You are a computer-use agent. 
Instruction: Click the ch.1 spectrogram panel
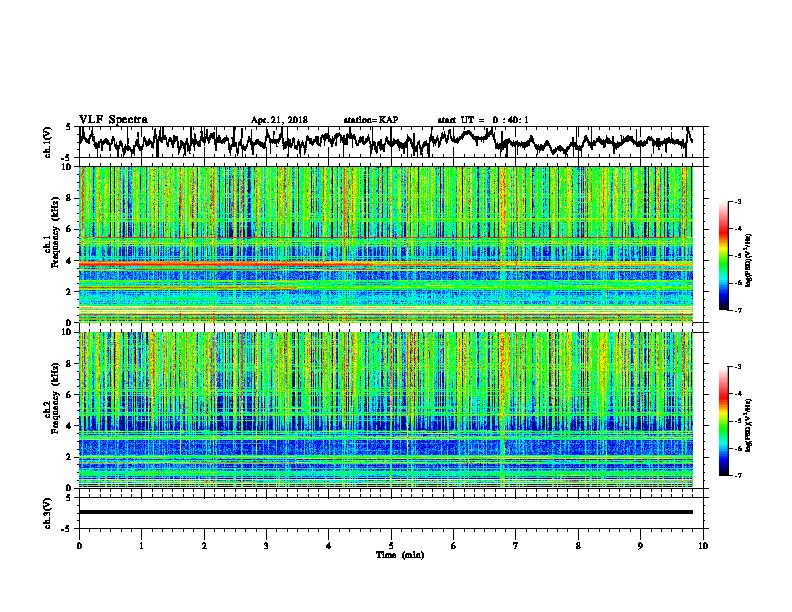[386, 244]
